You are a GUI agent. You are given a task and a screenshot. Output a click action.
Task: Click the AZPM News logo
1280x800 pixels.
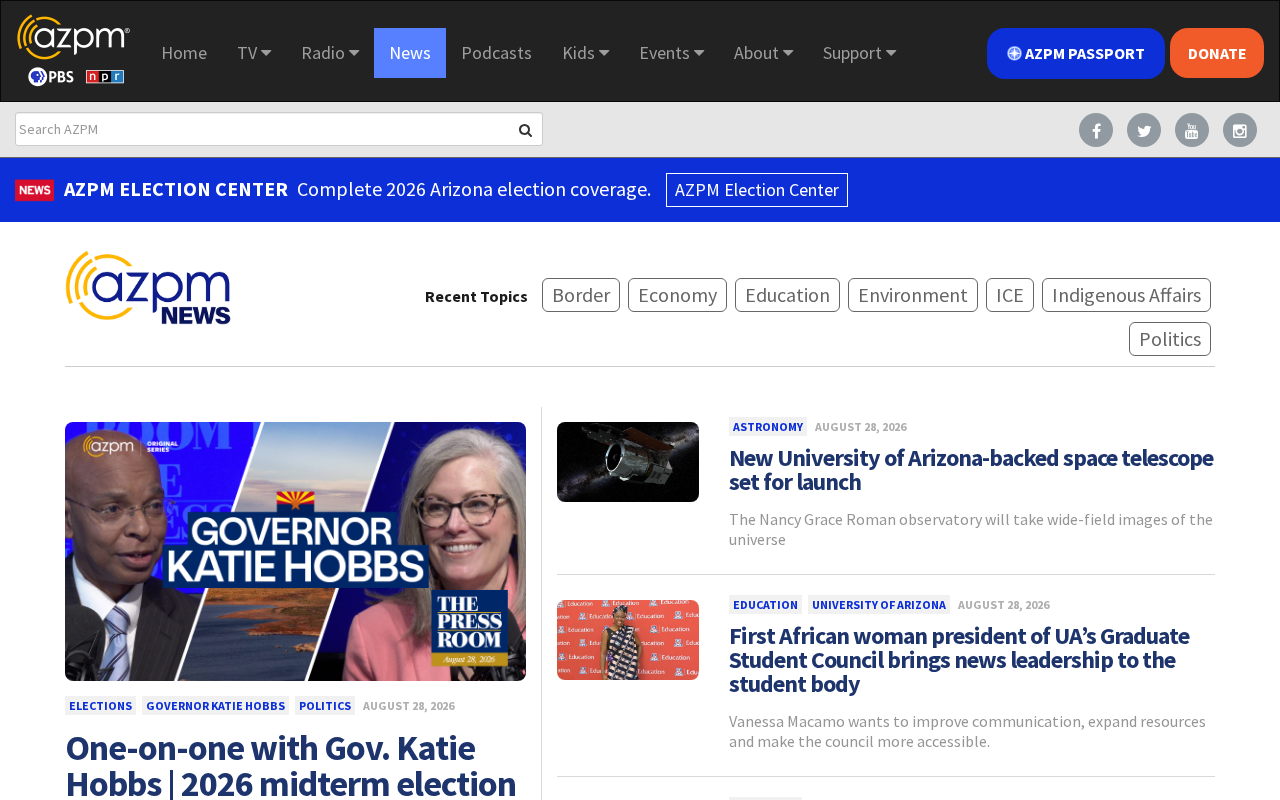point(148,288)
